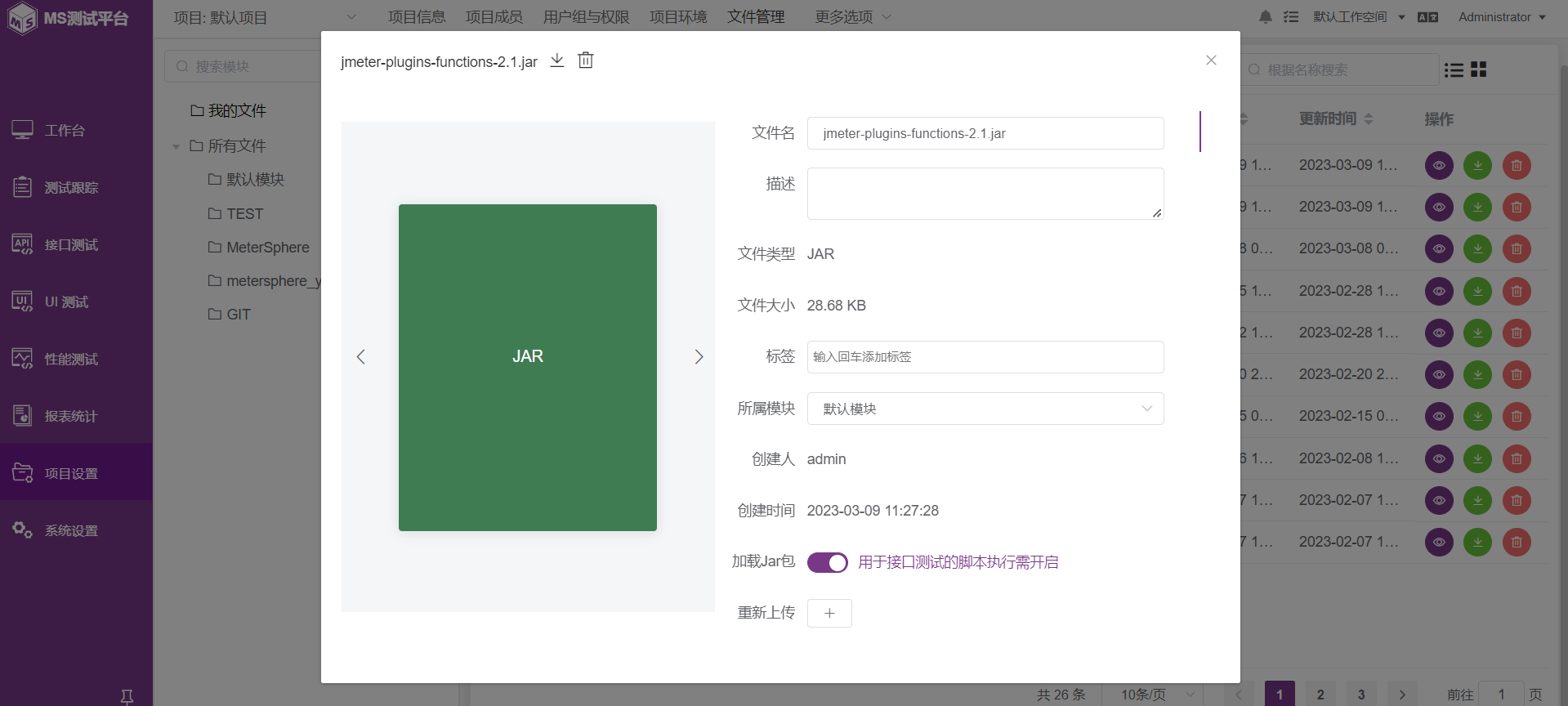Delete the 2023-02-15 row file

pos(1517,417)
